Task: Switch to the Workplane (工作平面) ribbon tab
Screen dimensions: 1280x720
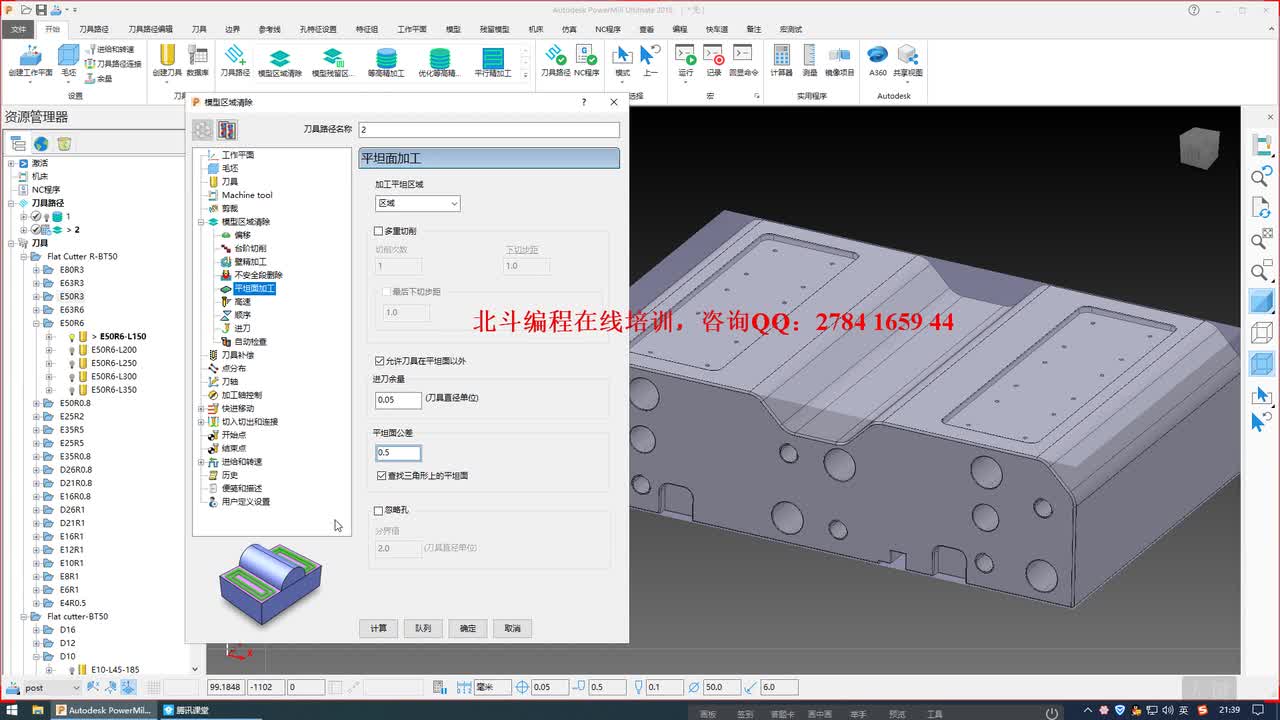Action: (x=411, y=29)
